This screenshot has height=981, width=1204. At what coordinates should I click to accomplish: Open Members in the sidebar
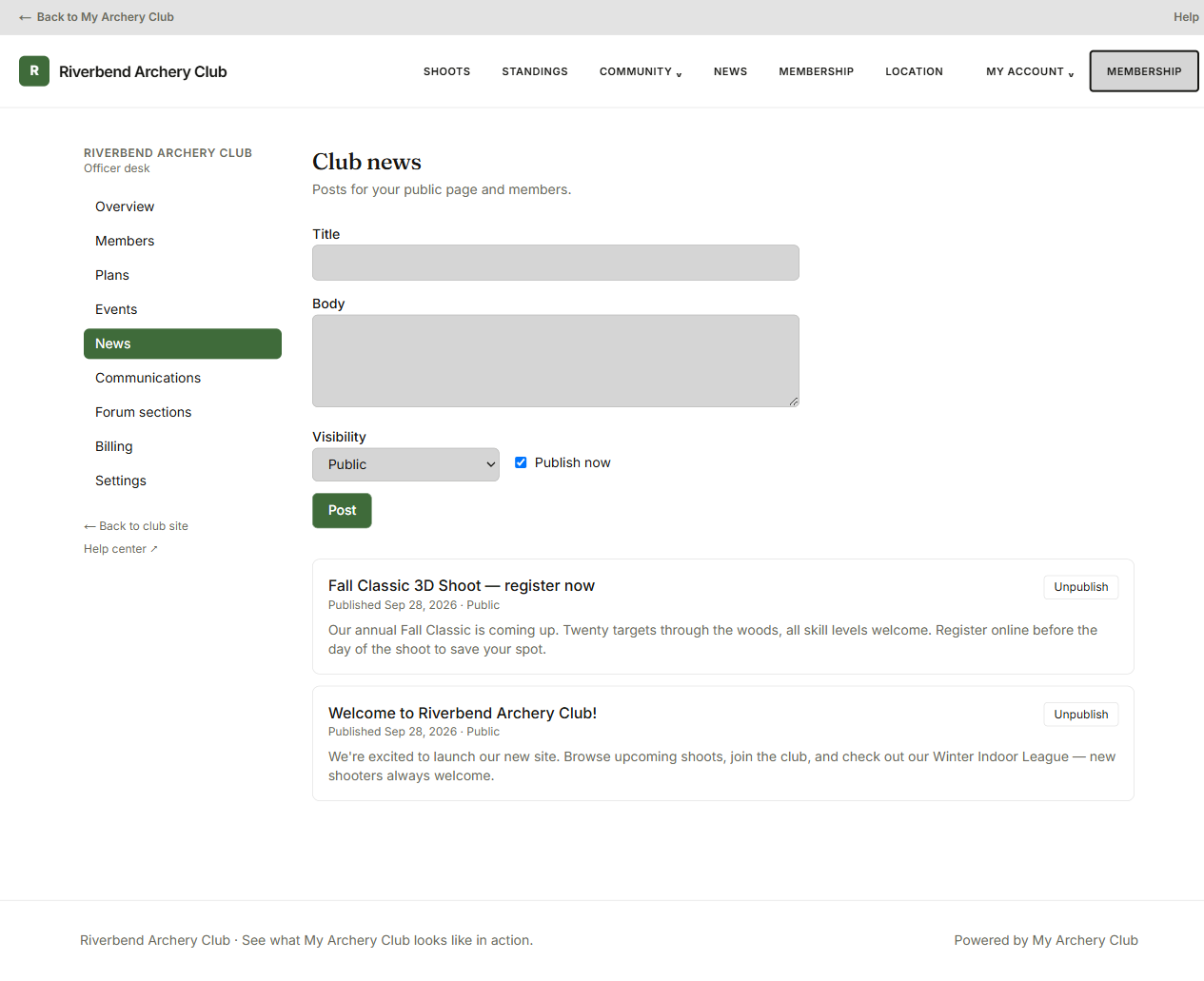[183, 241]
